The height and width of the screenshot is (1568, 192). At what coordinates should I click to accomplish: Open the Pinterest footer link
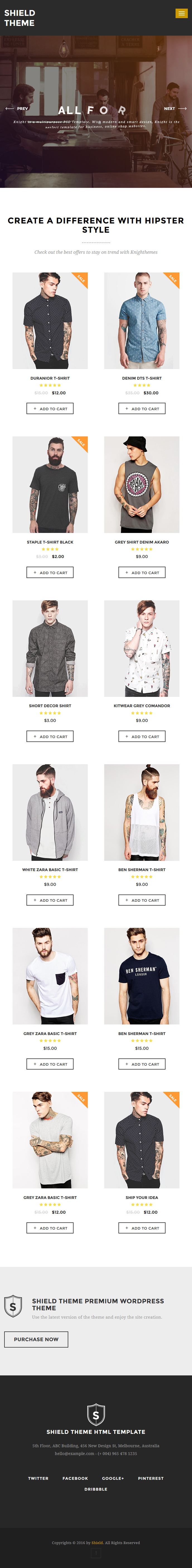tap(150, 1478)
